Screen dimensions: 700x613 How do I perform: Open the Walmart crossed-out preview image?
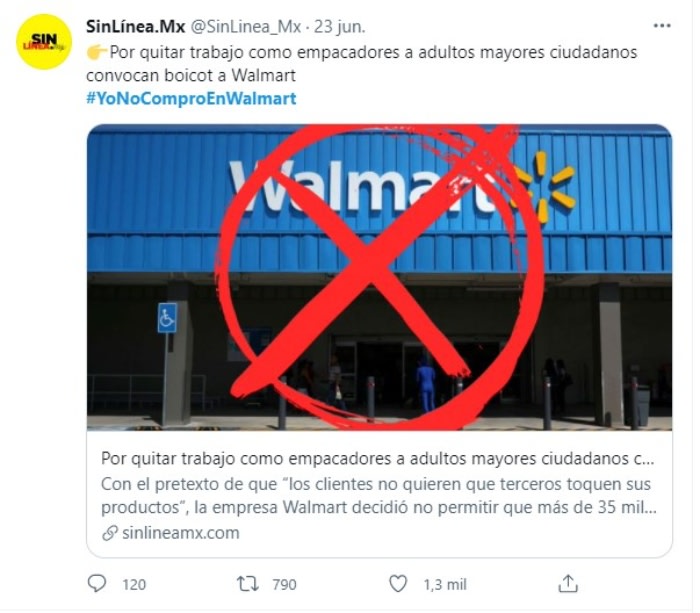click(379, 277)
